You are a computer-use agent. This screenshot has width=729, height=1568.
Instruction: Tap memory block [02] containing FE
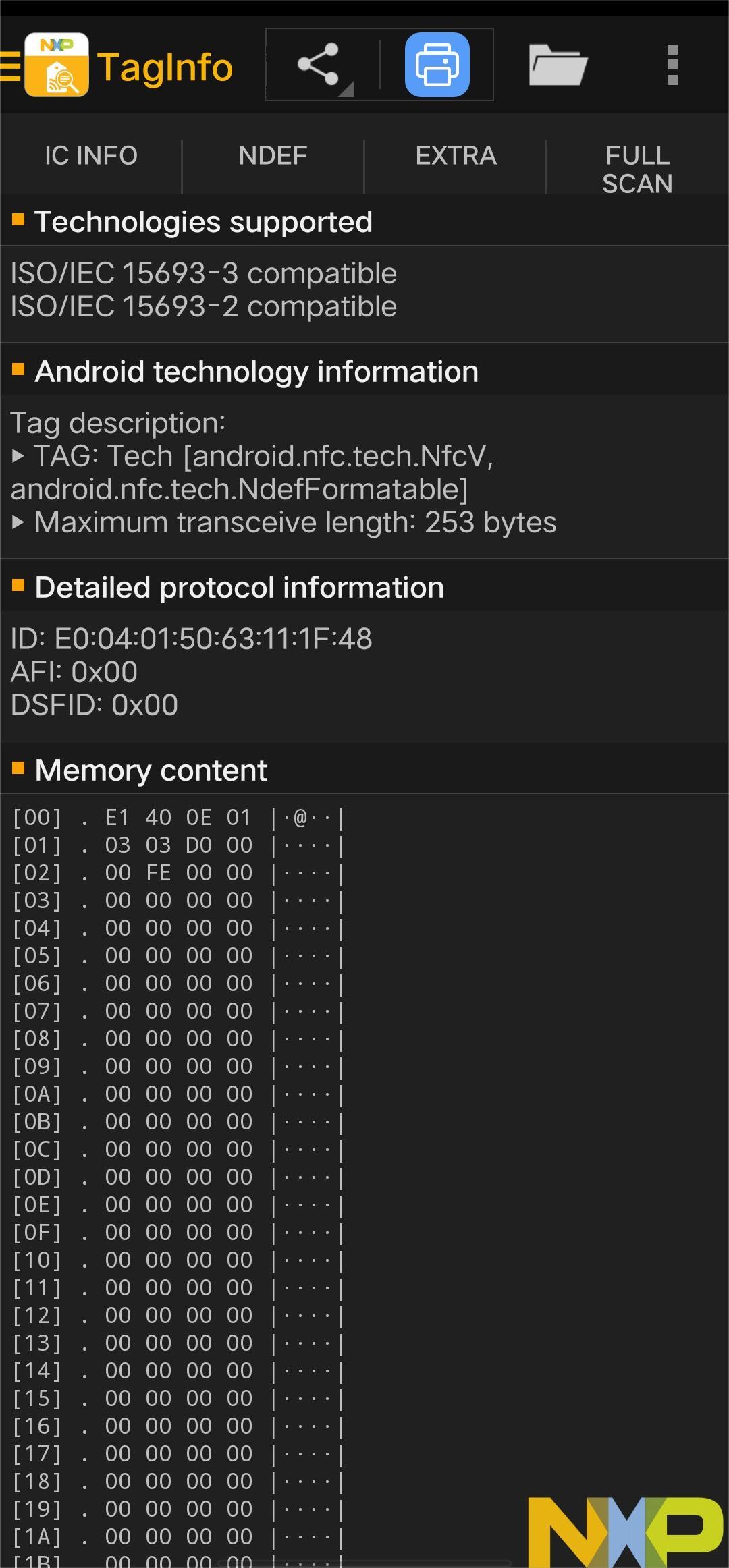(179, 873)
